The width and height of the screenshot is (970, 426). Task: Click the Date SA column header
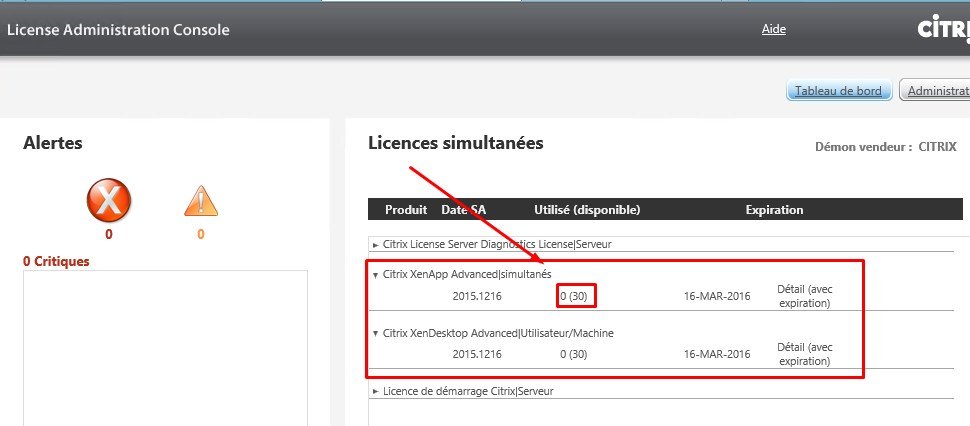pyautogui.click(x=463, y=210)
